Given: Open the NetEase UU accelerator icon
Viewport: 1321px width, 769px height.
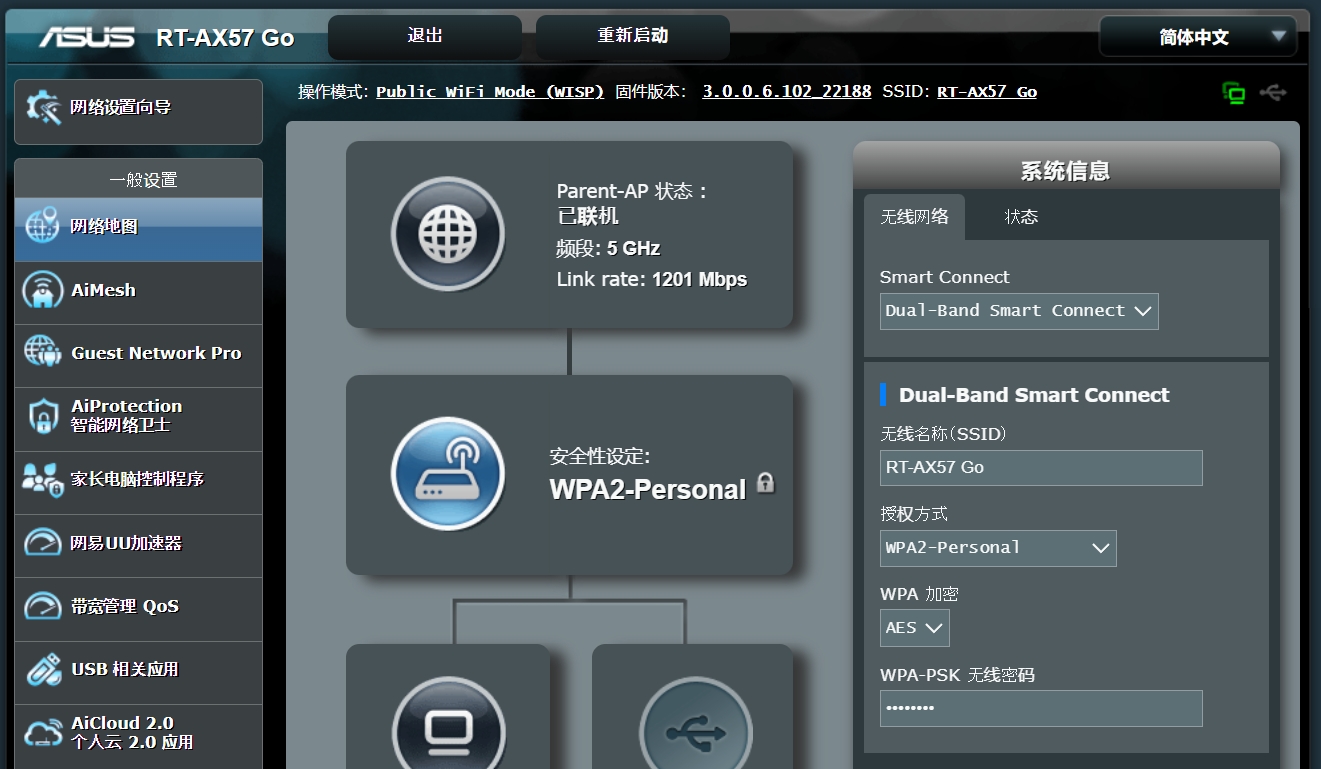Looking at the screenshot, I should [42, 543].
